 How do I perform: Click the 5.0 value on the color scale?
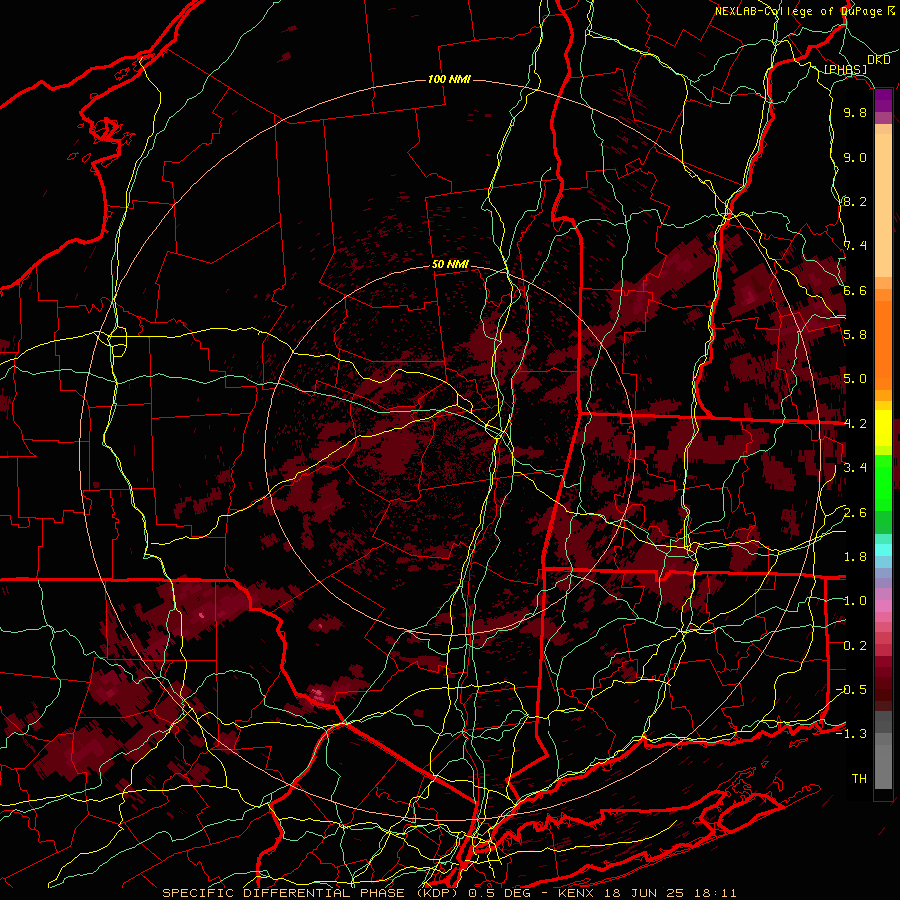pos(855,379)
